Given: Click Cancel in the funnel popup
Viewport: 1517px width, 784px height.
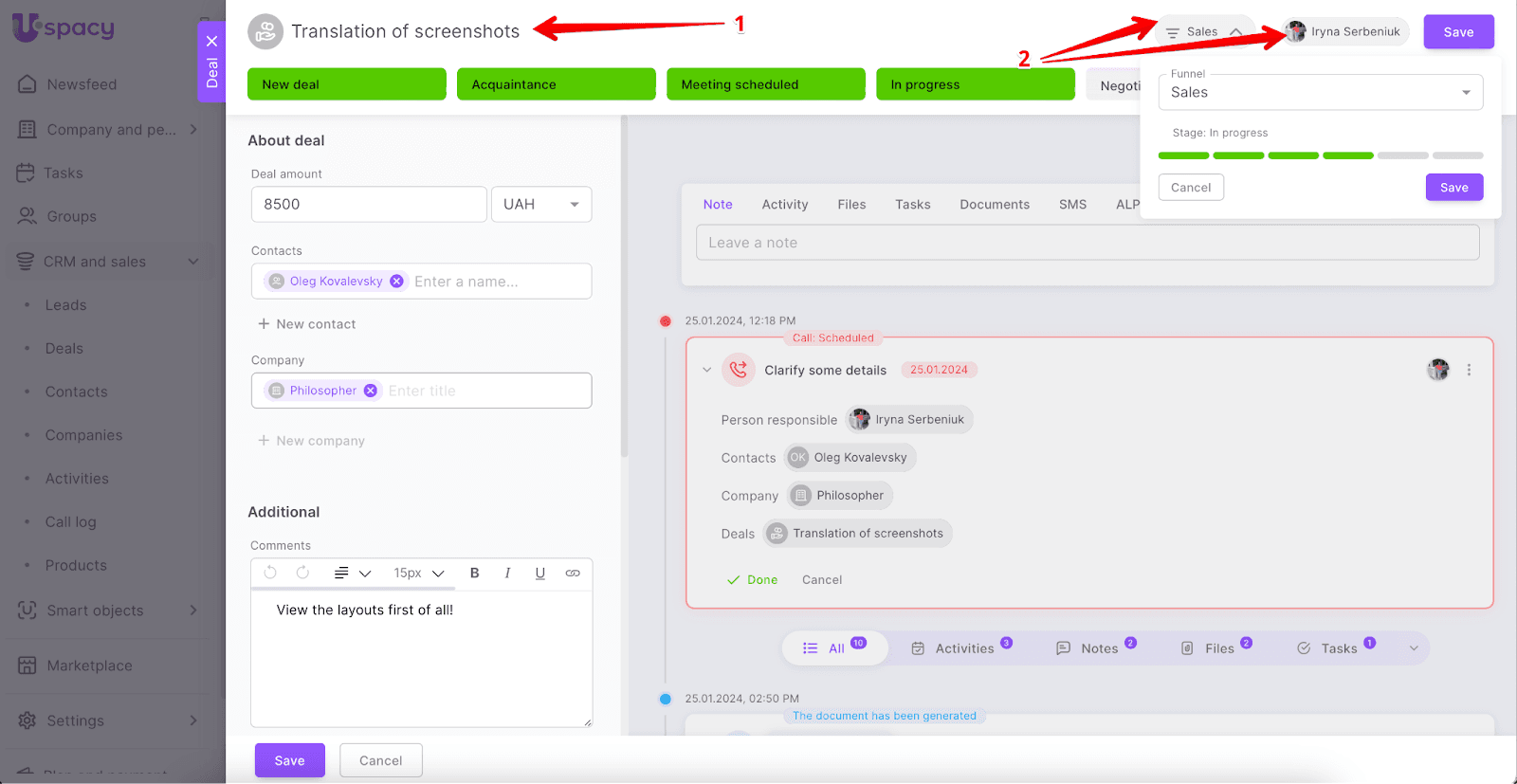Looking at the screenshot, I should pos(1191,188).
